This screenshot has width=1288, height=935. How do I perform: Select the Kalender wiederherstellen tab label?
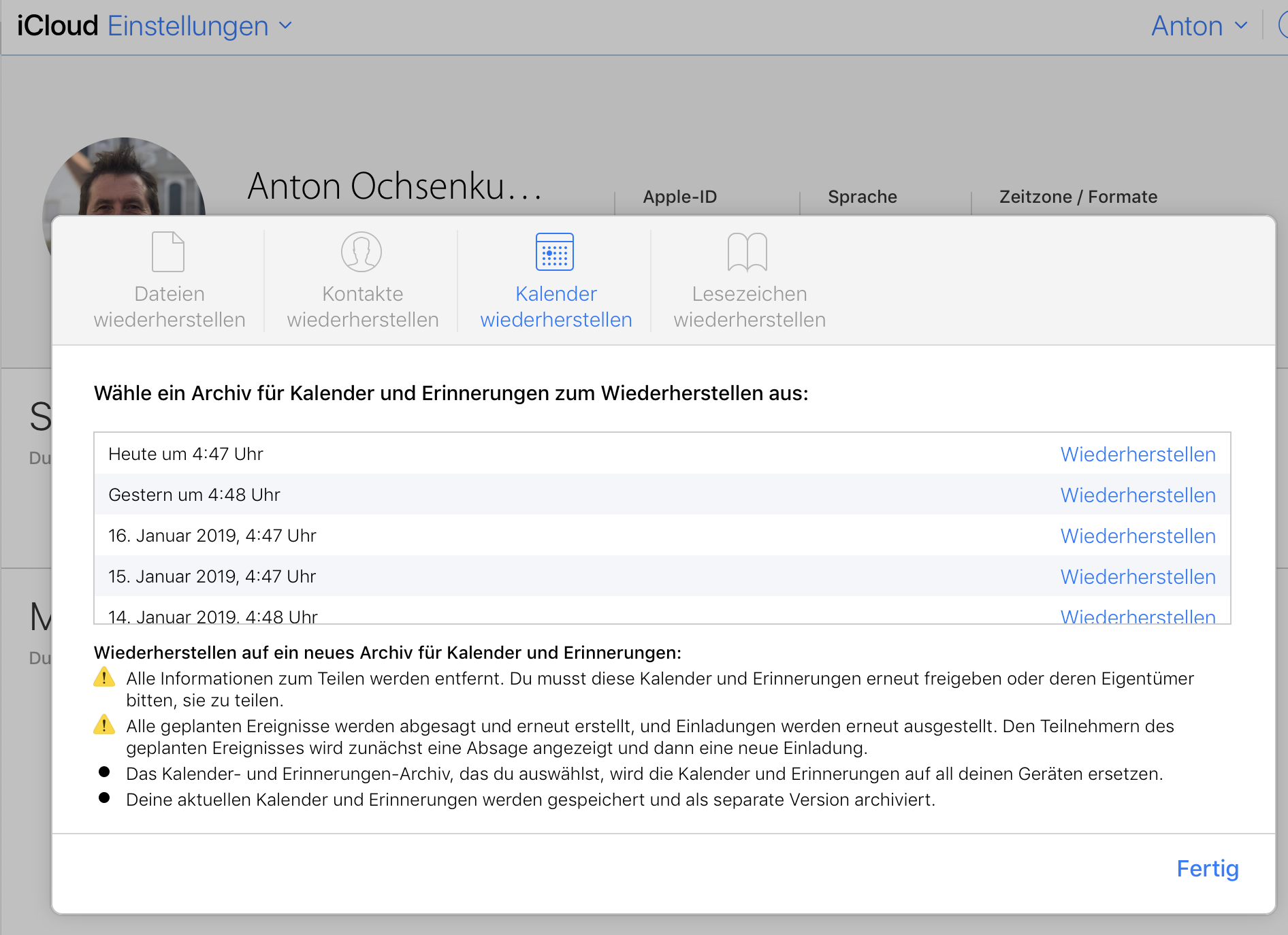556,306
